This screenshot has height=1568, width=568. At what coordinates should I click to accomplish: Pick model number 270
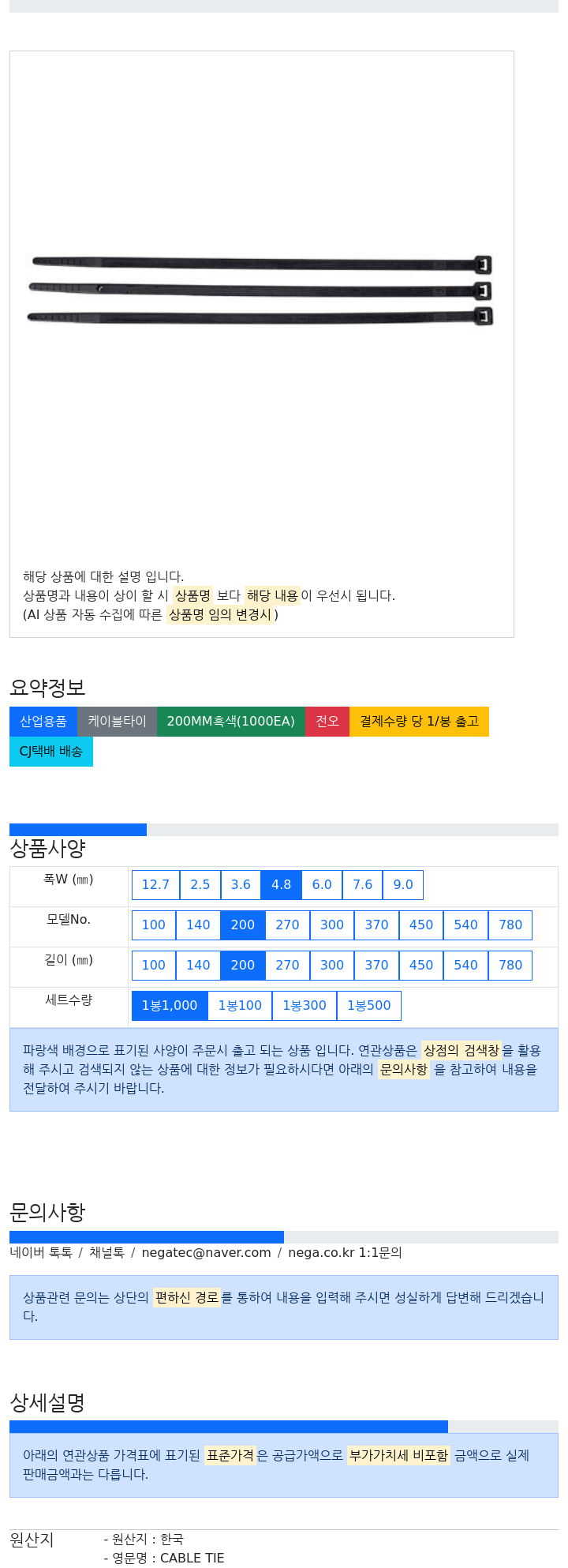click(x=287, y=925)
